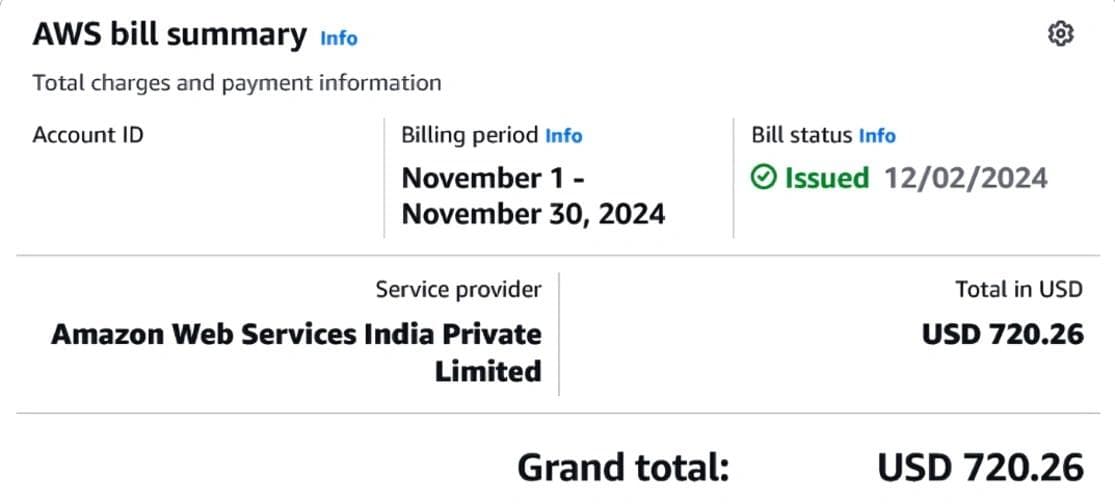The height and width of the screenshot is (504, 1115).
Task: Click the Info link next to Billing period
Action: point(563,135)
